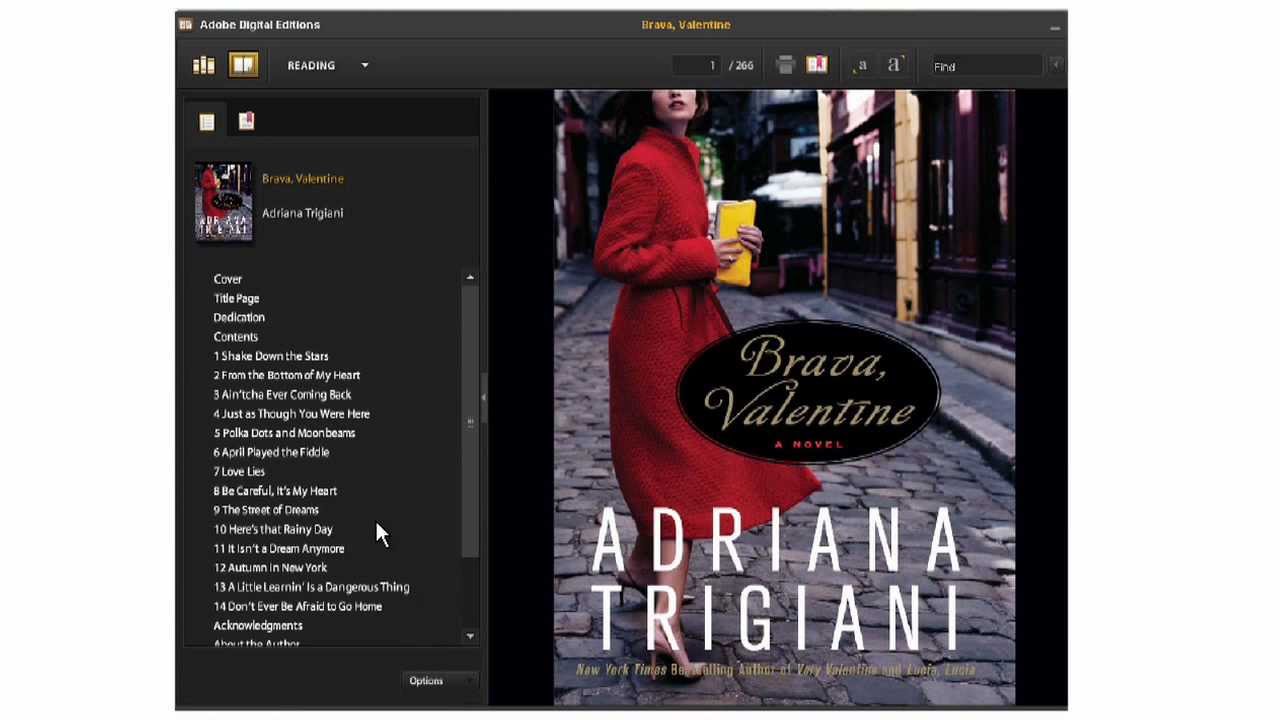Click contents list scroll-down arrow
The width and height of the screenshot is (1280, 720).
(470, 636)
